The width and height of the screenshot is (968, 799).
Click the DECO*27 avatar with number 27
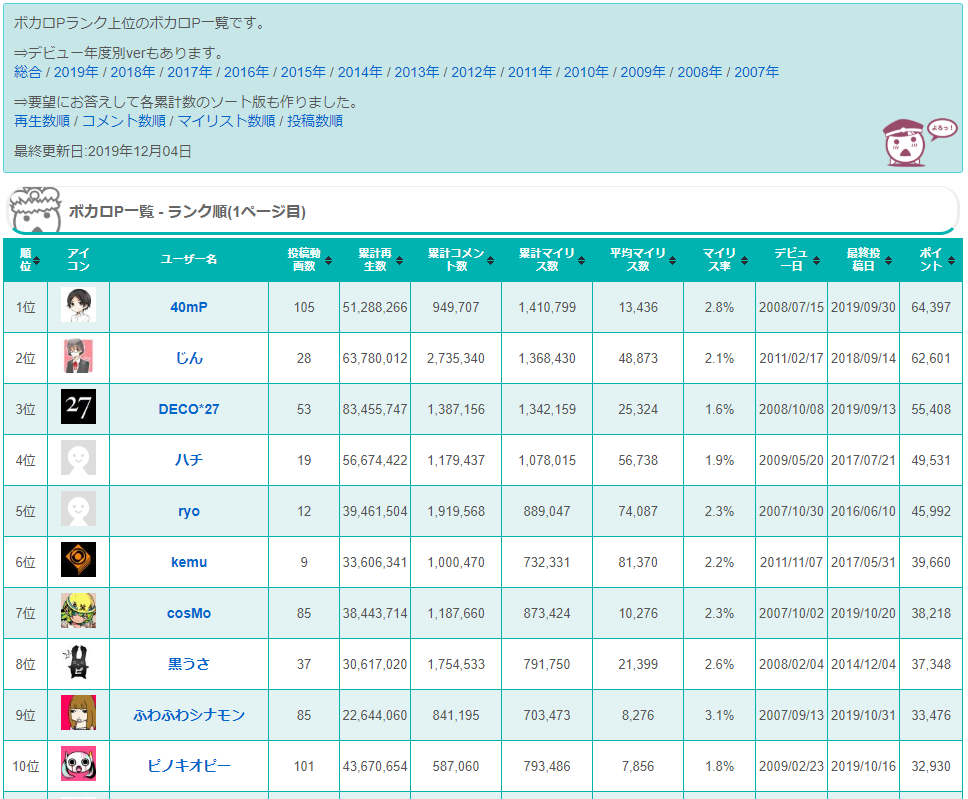78,407
